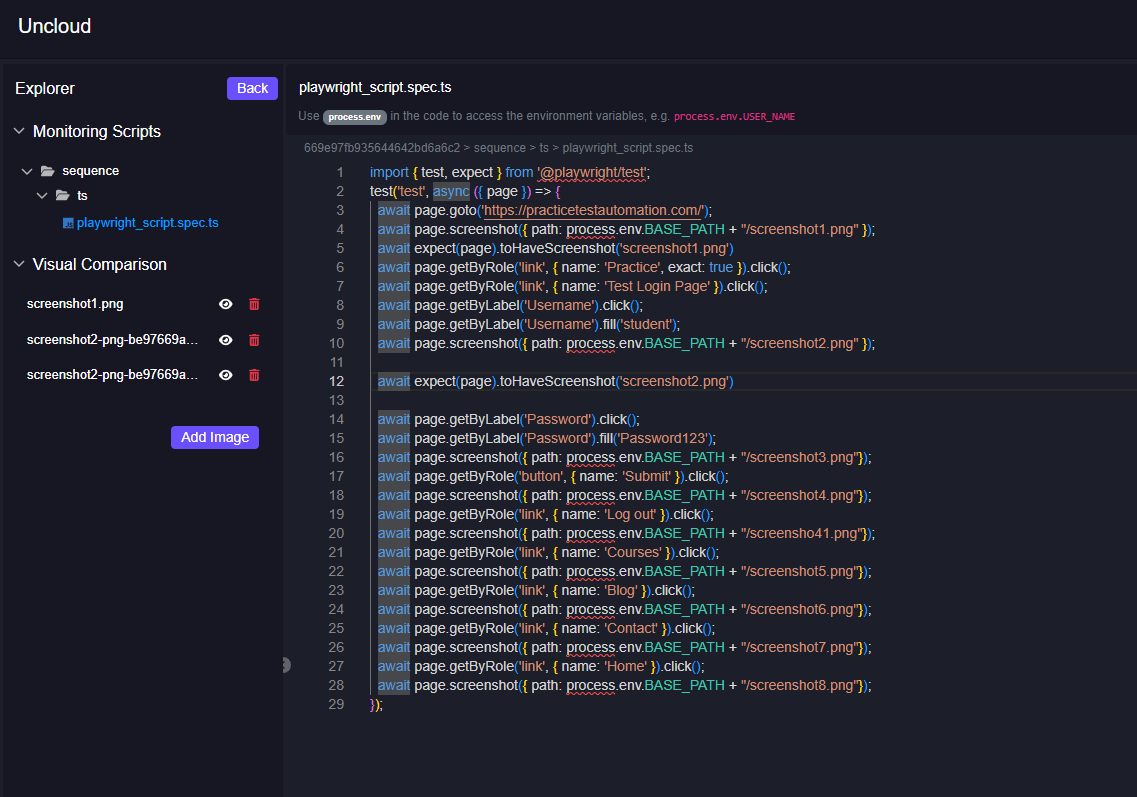Click the 'Log out' string on line 19
This screenshot has height=797, width=1137.
[x=631, y=514]
